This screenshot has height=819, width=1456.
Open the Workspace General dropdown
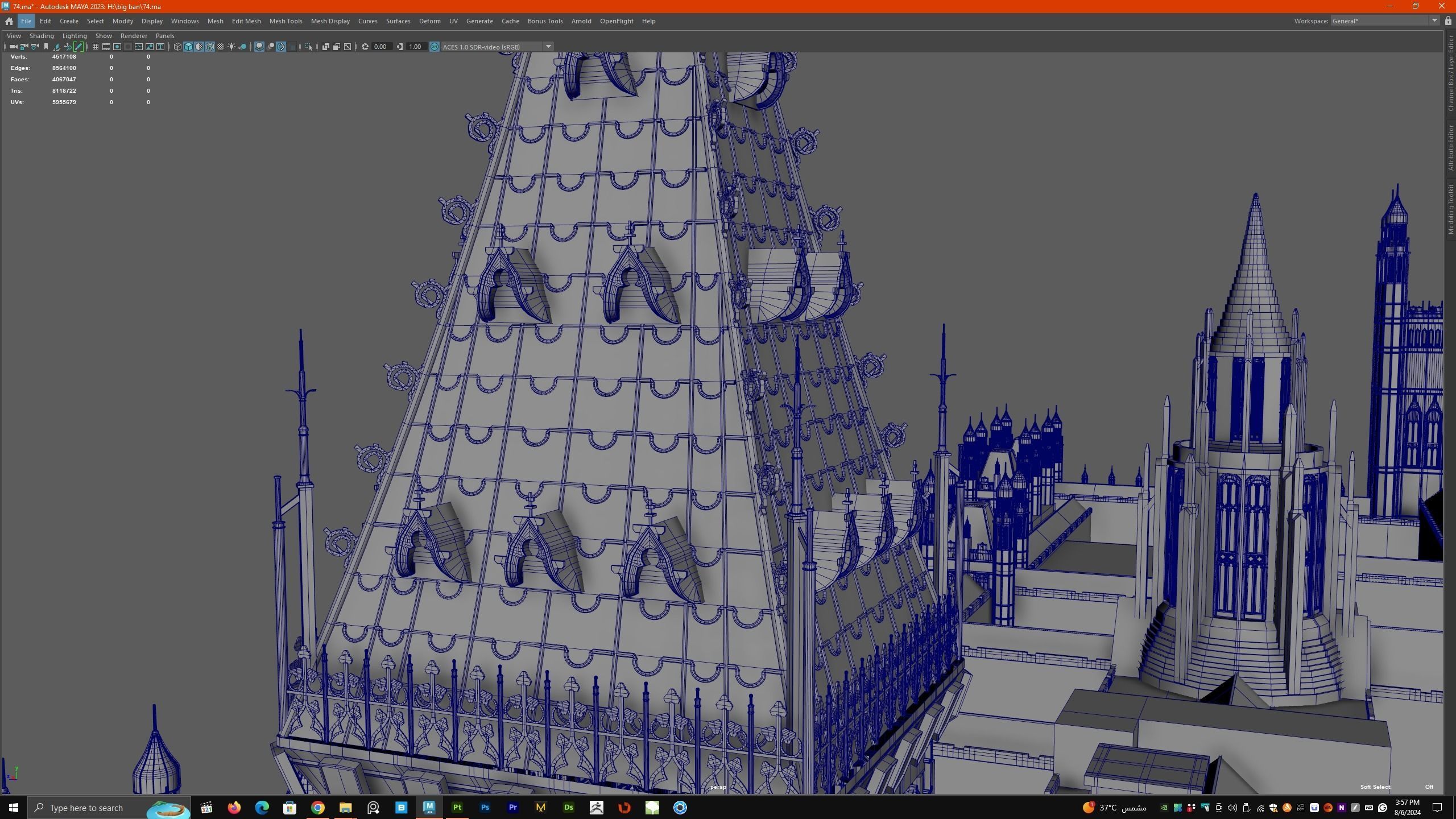click(1384, 21)
